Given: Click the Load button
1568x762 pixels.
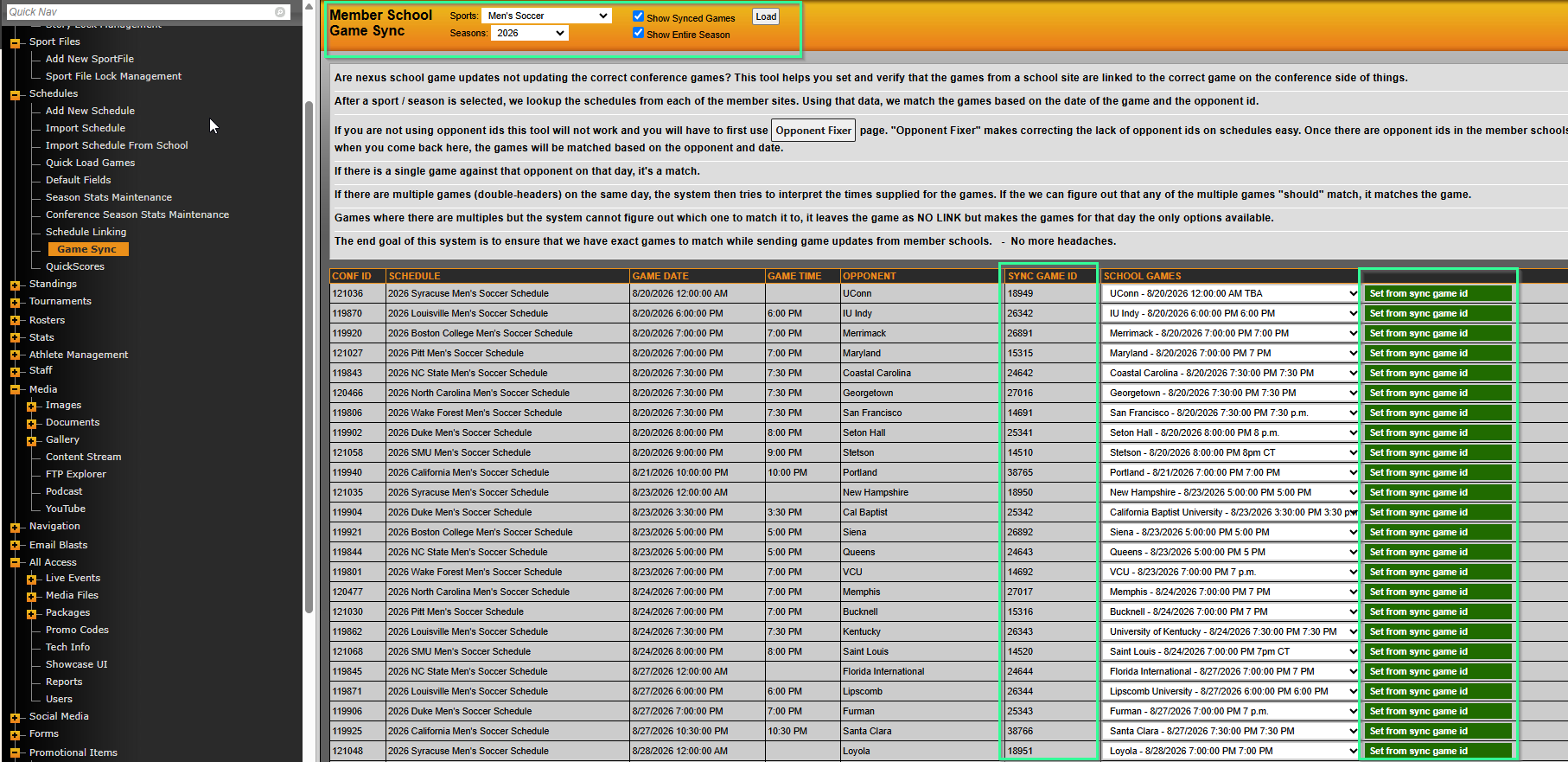Looking at the screenshot, I should 766,16.
